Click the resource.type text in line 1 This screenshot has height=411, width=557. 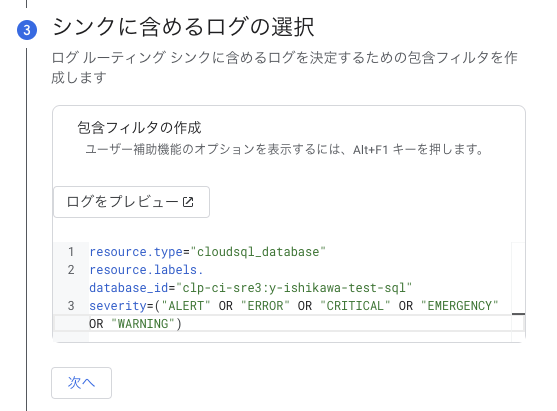pyautogui.click(x=136, y=252)
